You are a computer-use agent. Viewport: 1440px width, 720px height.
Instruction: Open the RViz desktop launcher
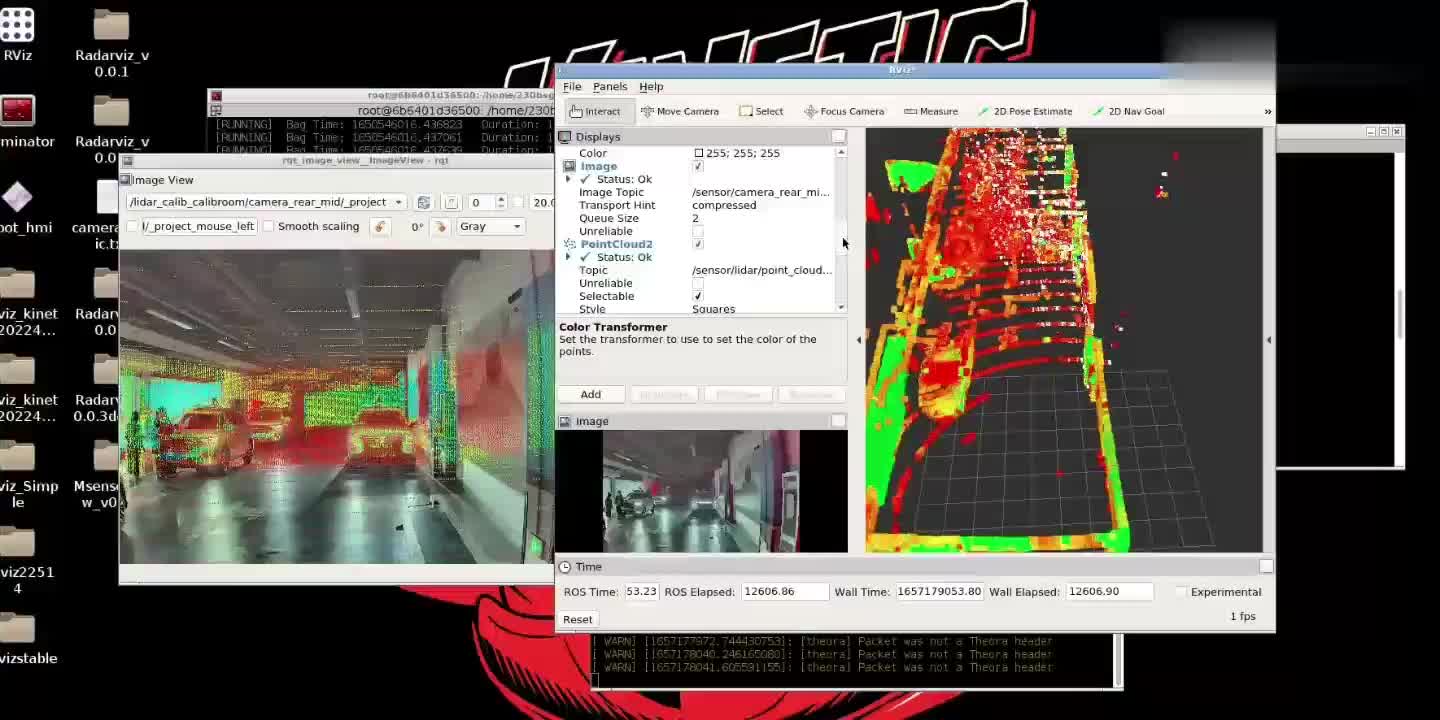point(17,33)
